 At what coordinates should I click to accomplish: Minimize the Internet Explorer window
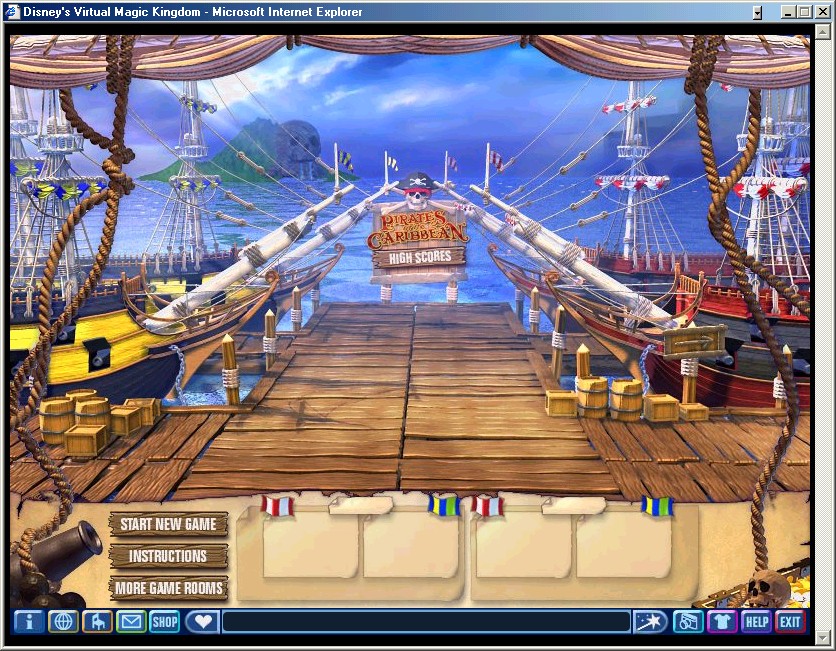pyautogui.click(x=789, y=12)
